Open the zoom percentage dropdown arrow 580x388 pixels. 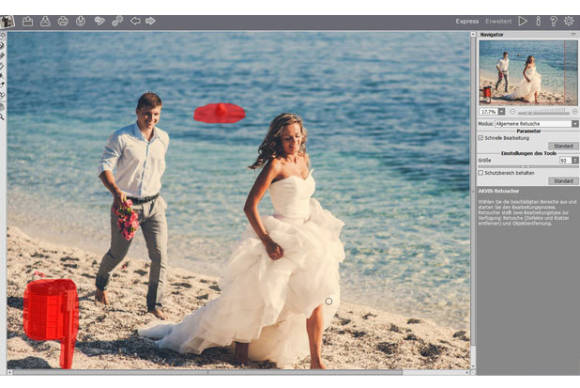pos(502,111)
